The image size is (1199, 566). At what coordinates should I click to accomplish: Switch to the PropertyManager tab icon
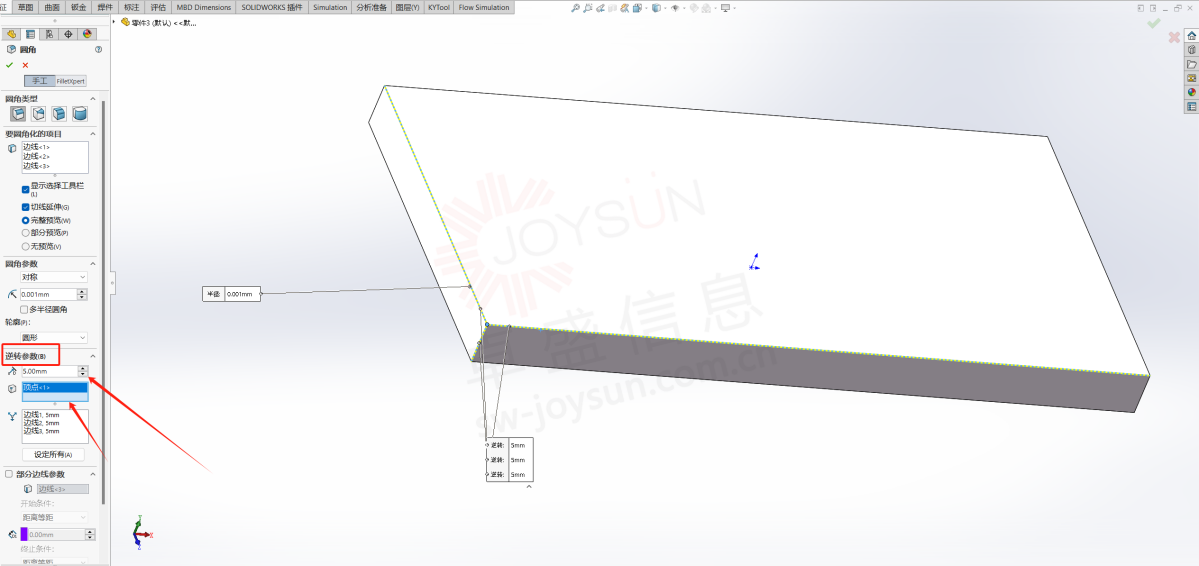[31, 34]
